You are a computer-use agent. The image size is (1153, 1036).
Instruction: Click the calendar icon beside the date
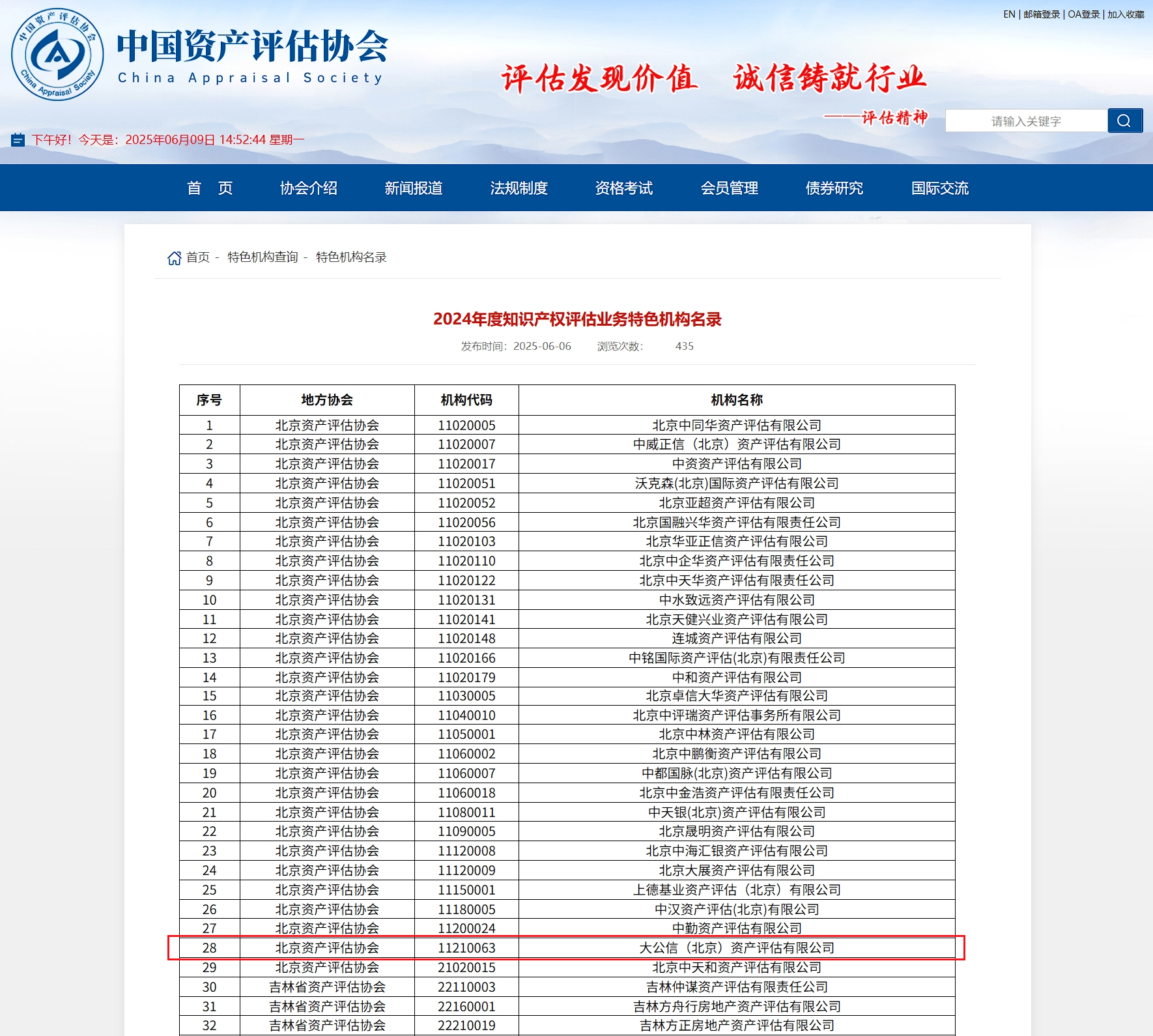click(18, 140)
